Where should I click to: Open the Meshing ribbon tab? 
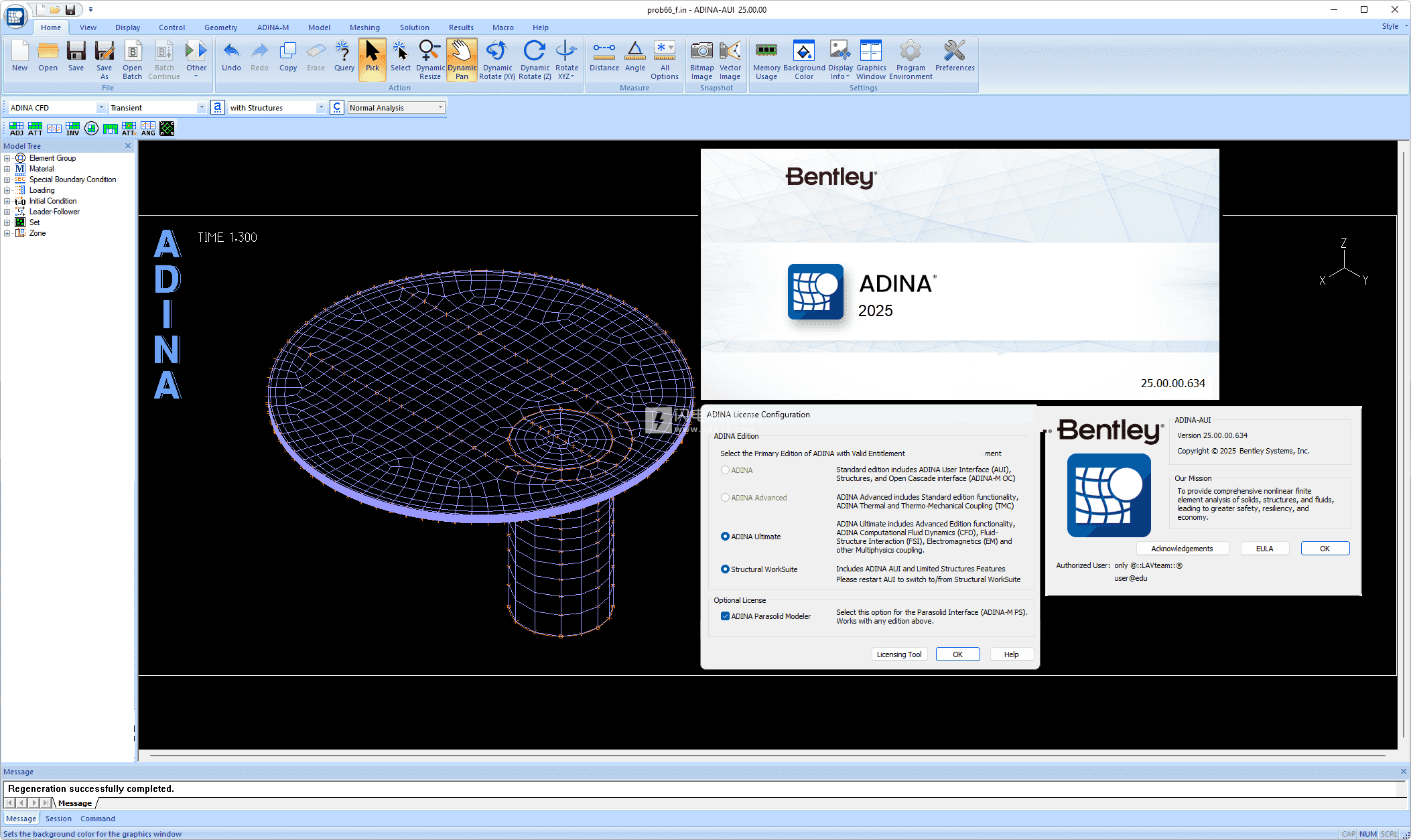pyautogui.click(x=364, y=27)
